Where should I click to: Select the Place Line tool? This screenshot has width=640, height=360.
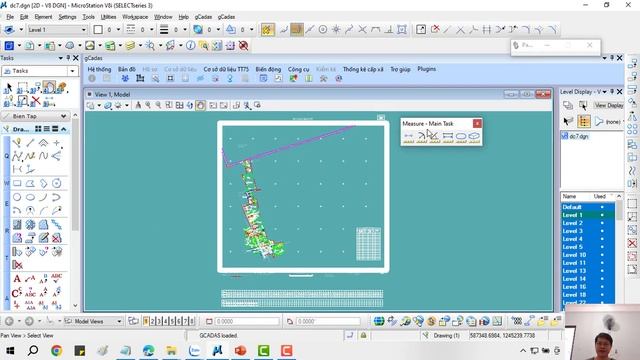click(30, 143)
